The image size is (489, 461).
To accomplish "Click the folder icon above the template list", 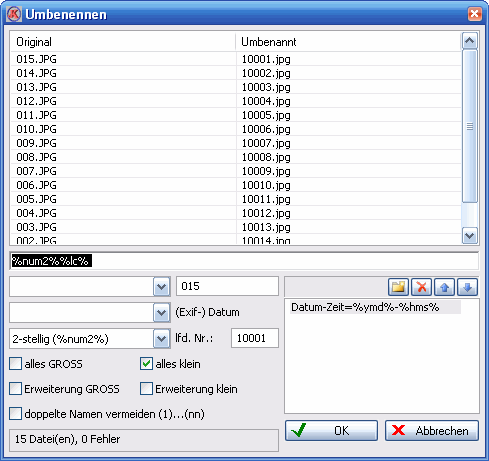I will tap(398, 287).
